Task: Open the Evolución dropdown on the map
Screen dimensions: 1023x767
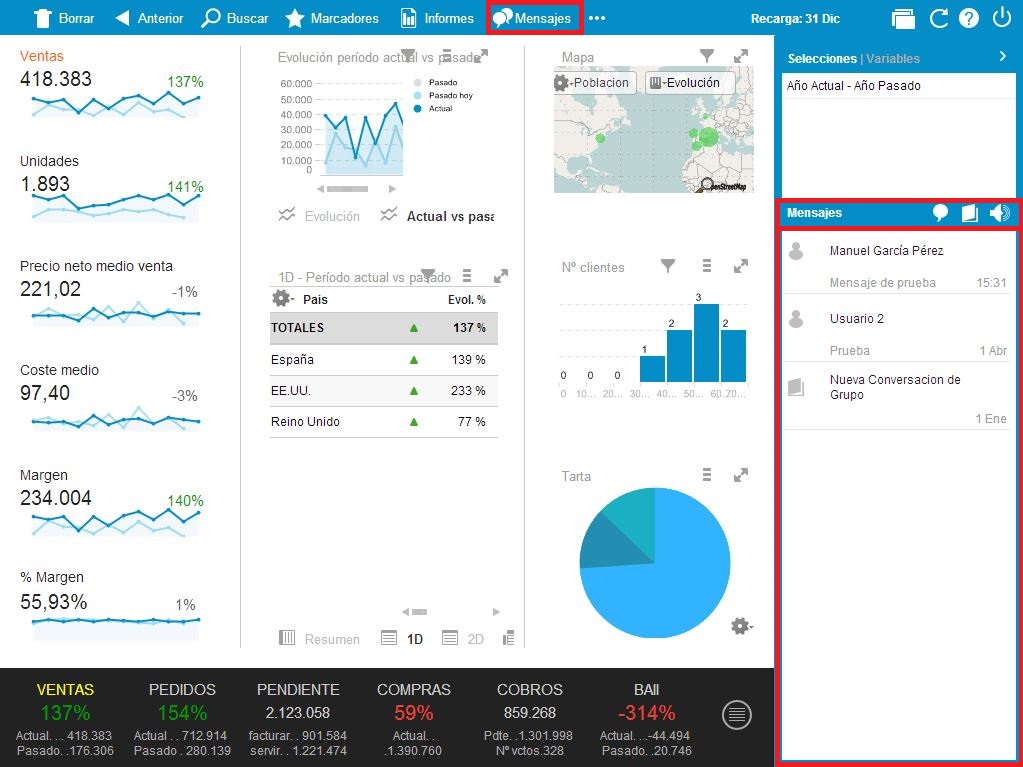Action: [688, 83]
